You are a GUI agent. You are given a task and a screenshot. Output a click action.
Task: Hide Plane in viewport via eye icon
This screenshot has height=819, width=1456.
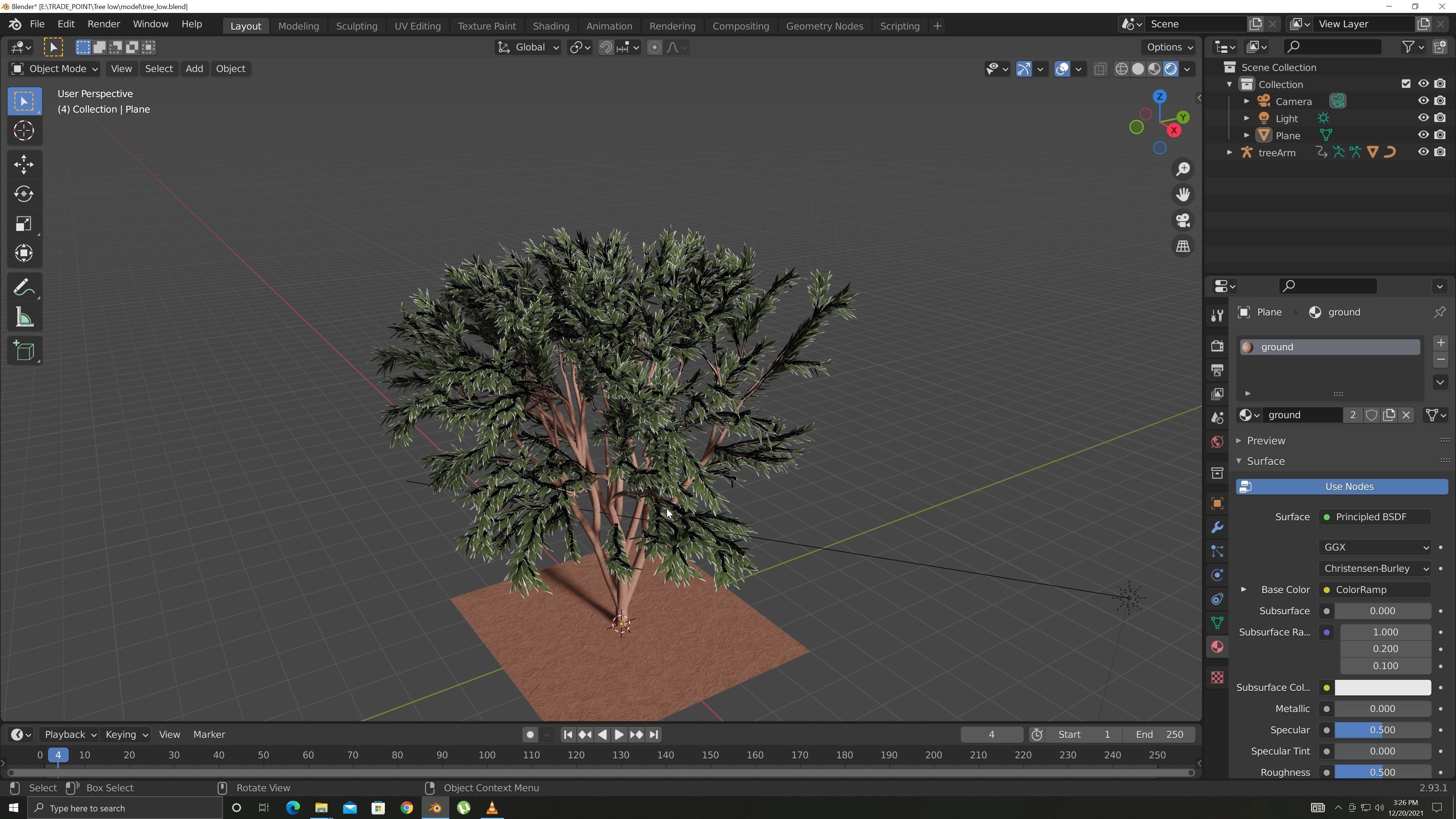[x=1423, y=135]
